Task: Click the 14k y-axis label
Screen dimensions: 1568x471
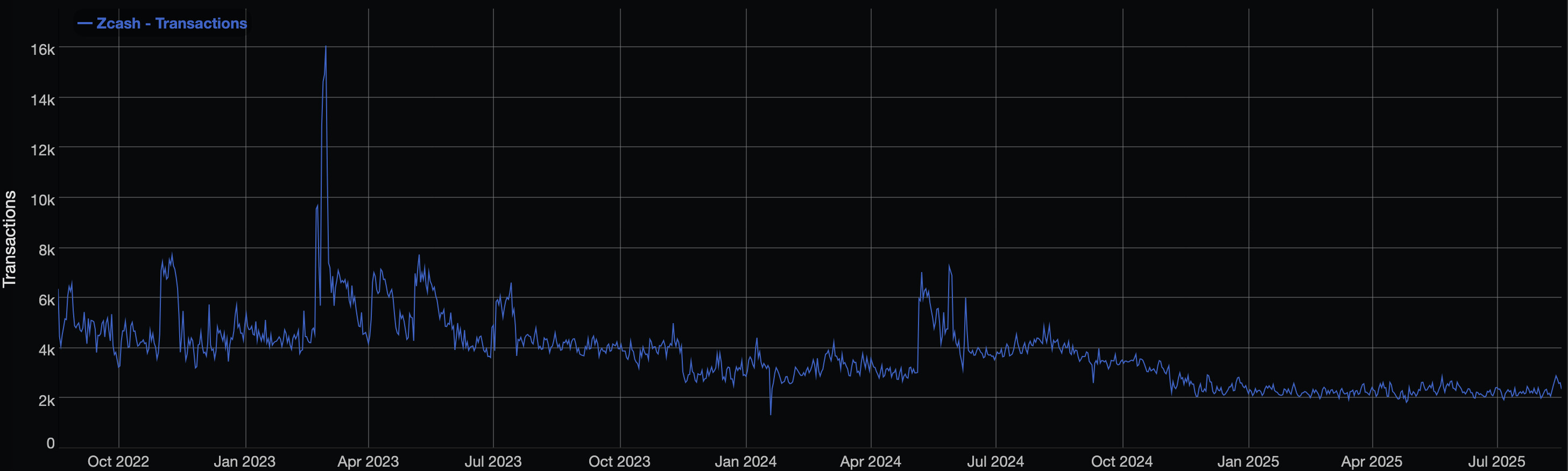Action: point(43,100)
